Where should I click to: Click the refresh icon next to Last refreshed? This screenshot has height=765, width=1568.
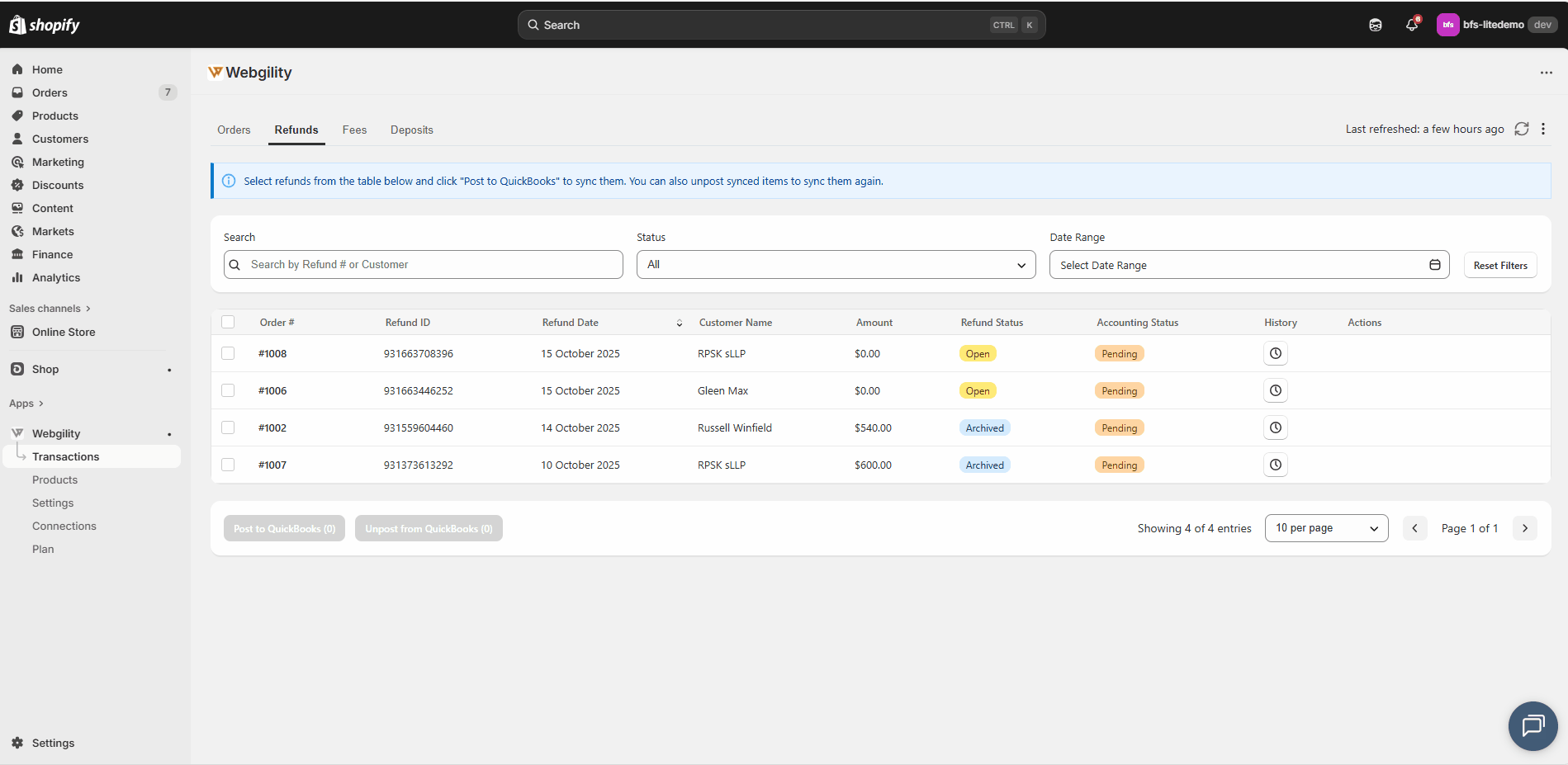(x=1521, y=129)
